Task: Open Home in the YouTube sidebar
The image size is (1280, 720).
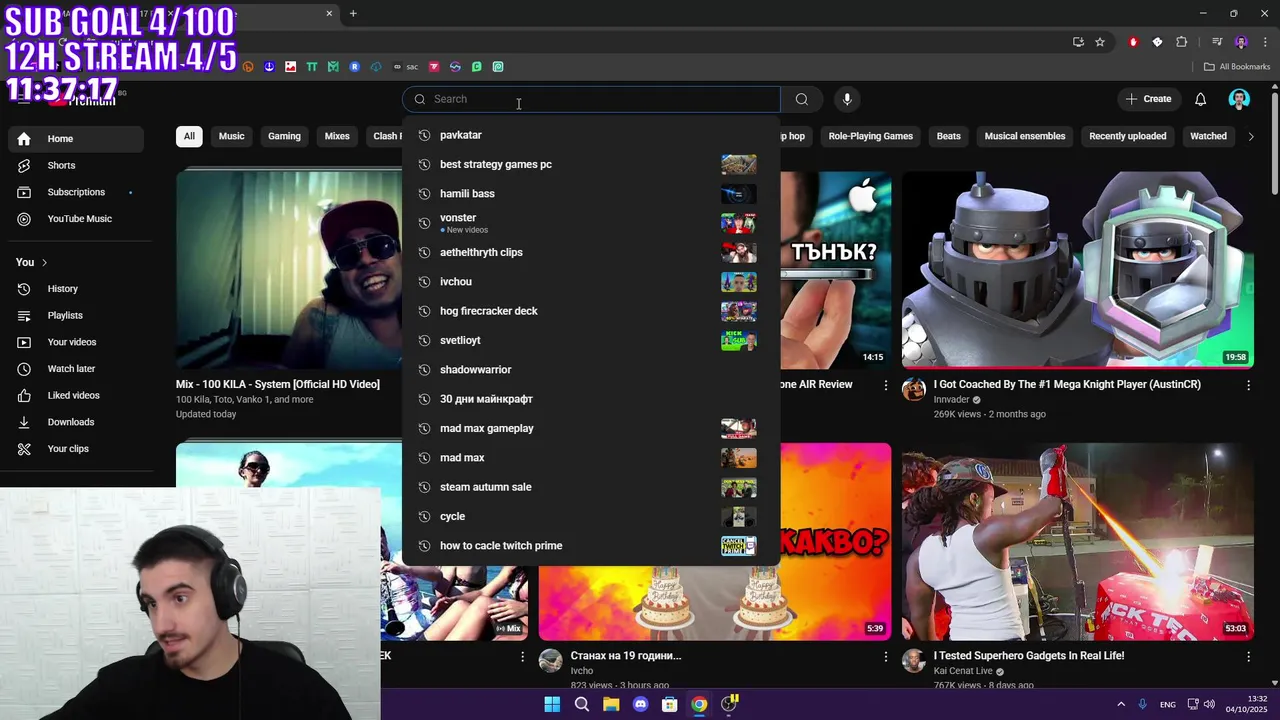Action: [x=76, y=139]
